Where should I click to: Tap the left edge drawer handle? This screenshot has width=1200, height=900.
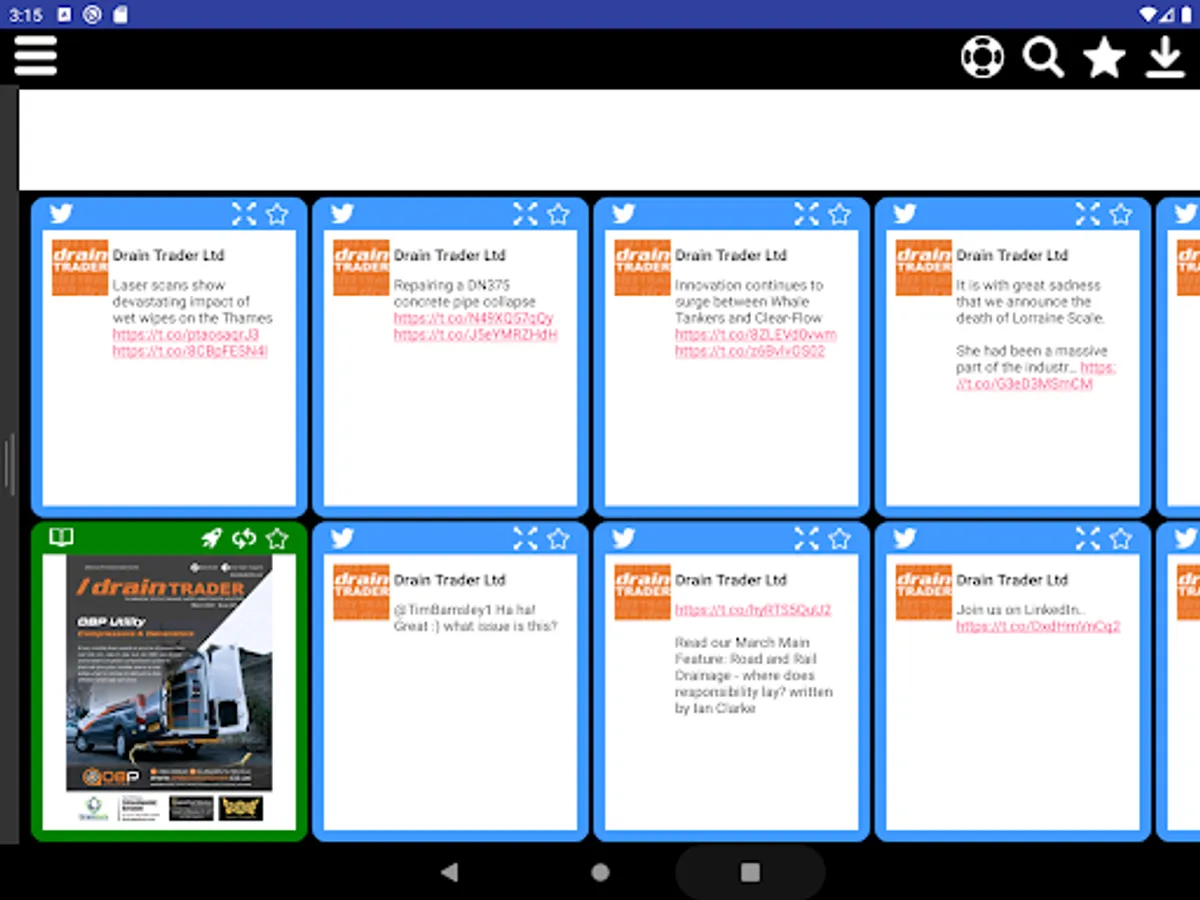pos(9,465)
